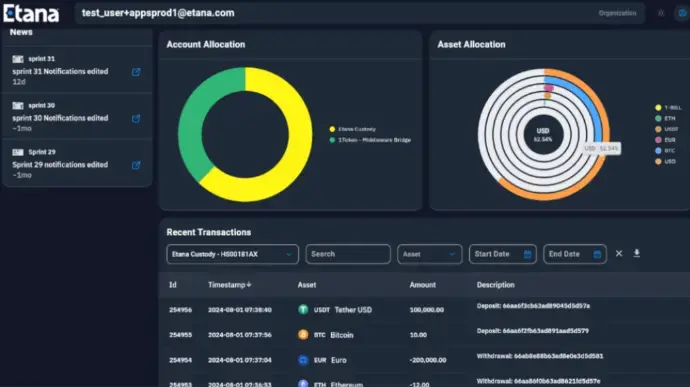The height and width of the screenshot is (387, 690).
Task: Sort transactions by Timestamp column
Action: [x=230, y=285]
